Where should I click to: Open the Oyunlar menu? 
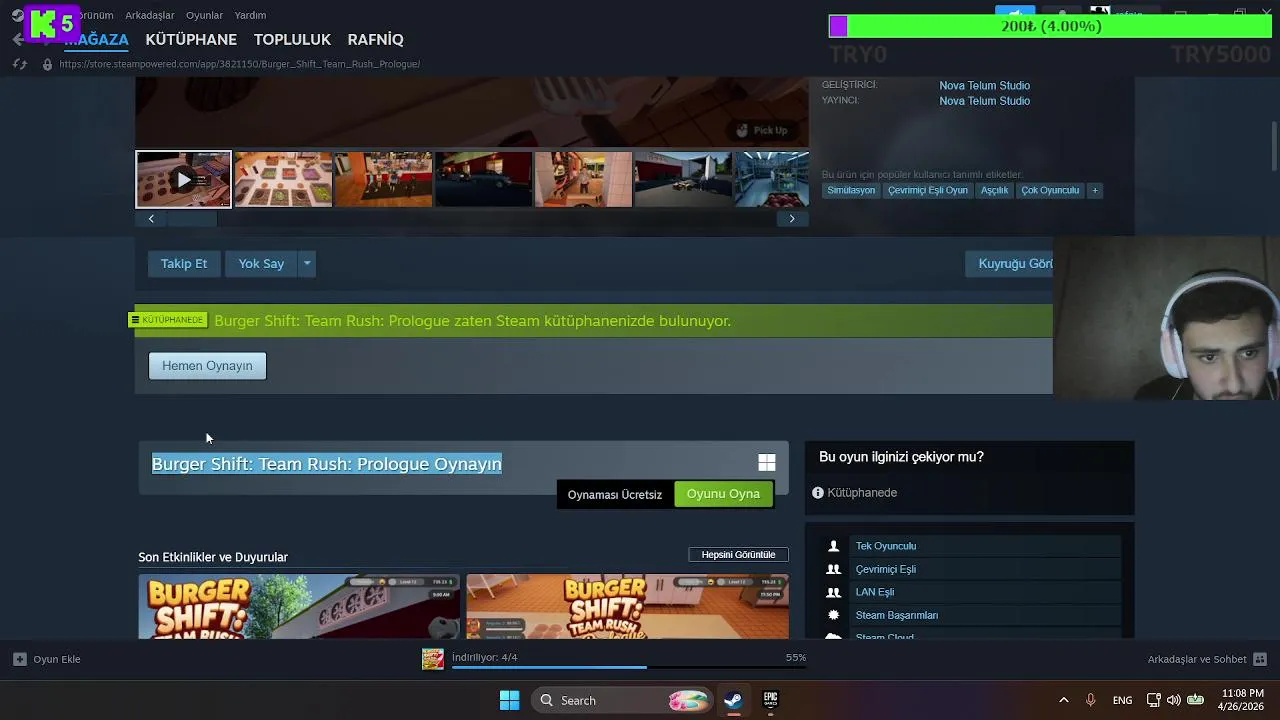tap(204, 15)
